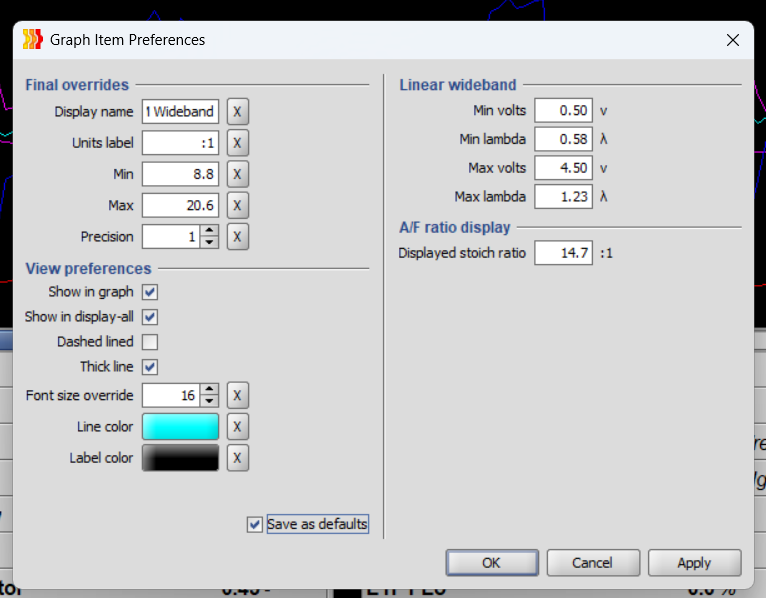Click the Min lambda field
This screenshot has height=598, width=766.
tap(563, 139)
